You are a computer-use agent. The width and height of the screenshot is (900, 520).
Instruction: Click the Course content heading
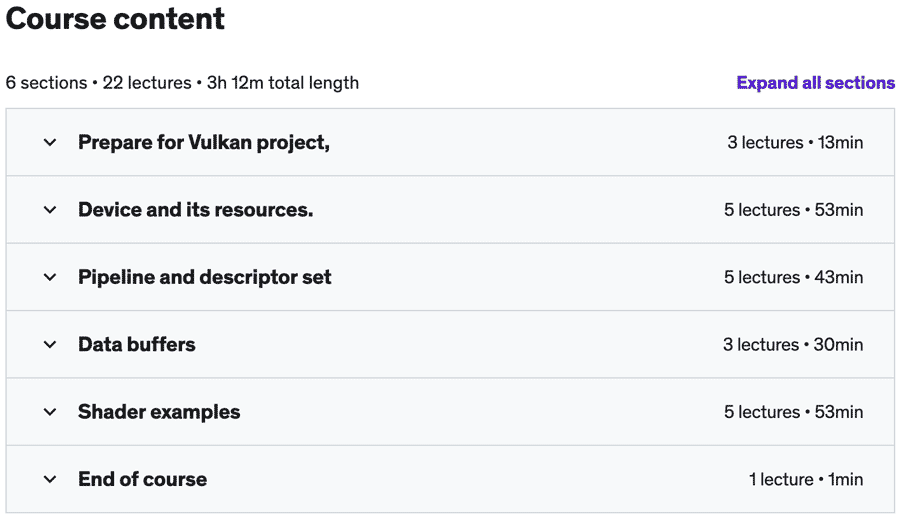[x=116, y=19]
